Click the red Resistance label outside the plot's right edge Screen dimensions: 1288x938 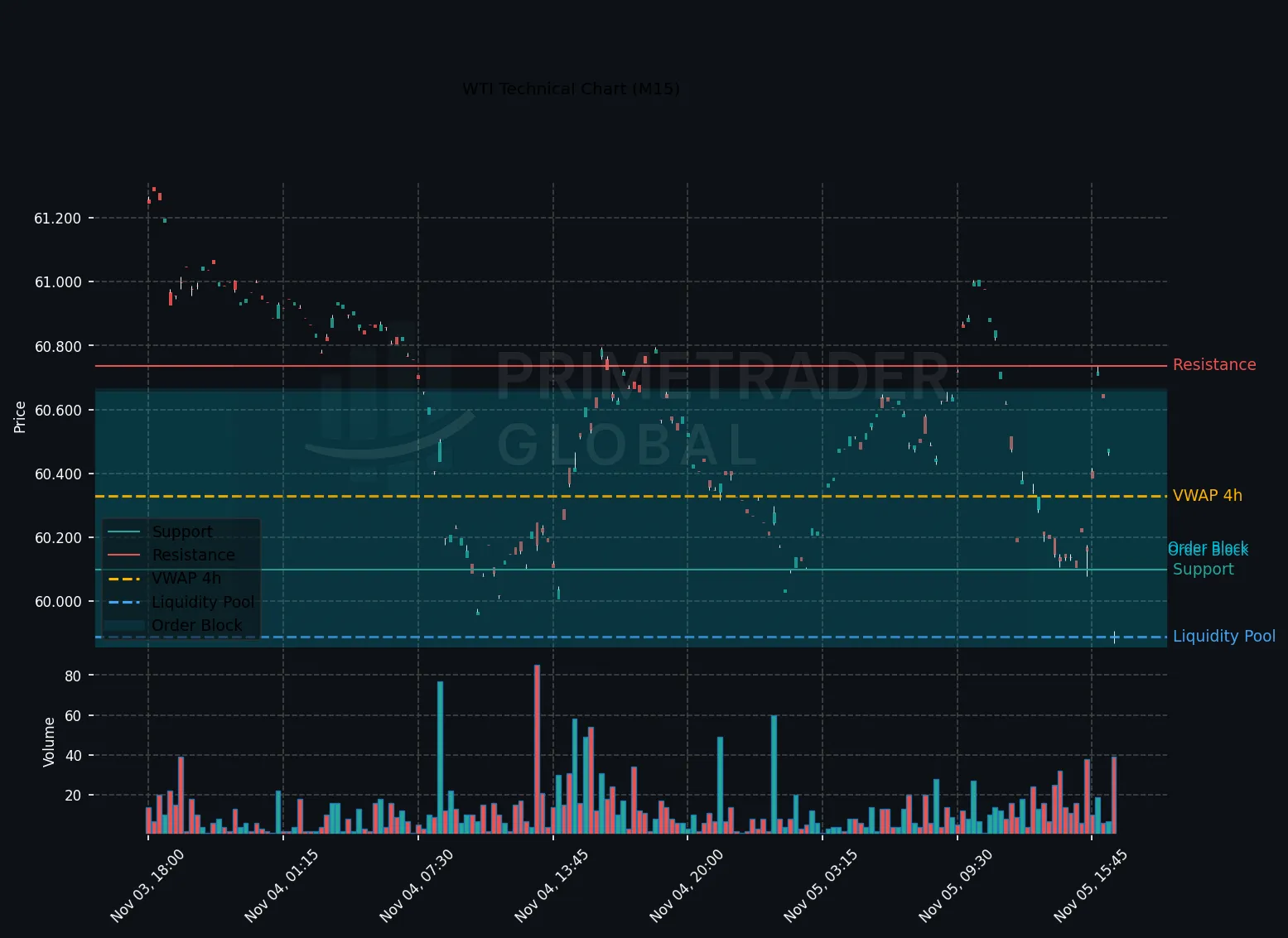(1214, 365)
